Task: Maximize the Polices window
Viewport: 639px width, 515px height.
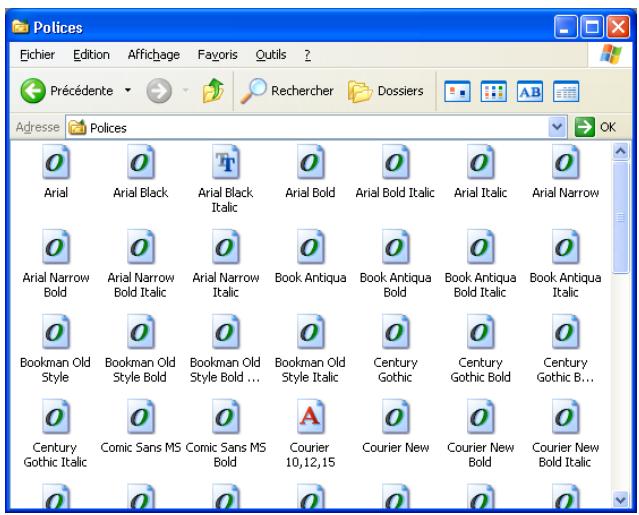Action: (x=592, y=27)
